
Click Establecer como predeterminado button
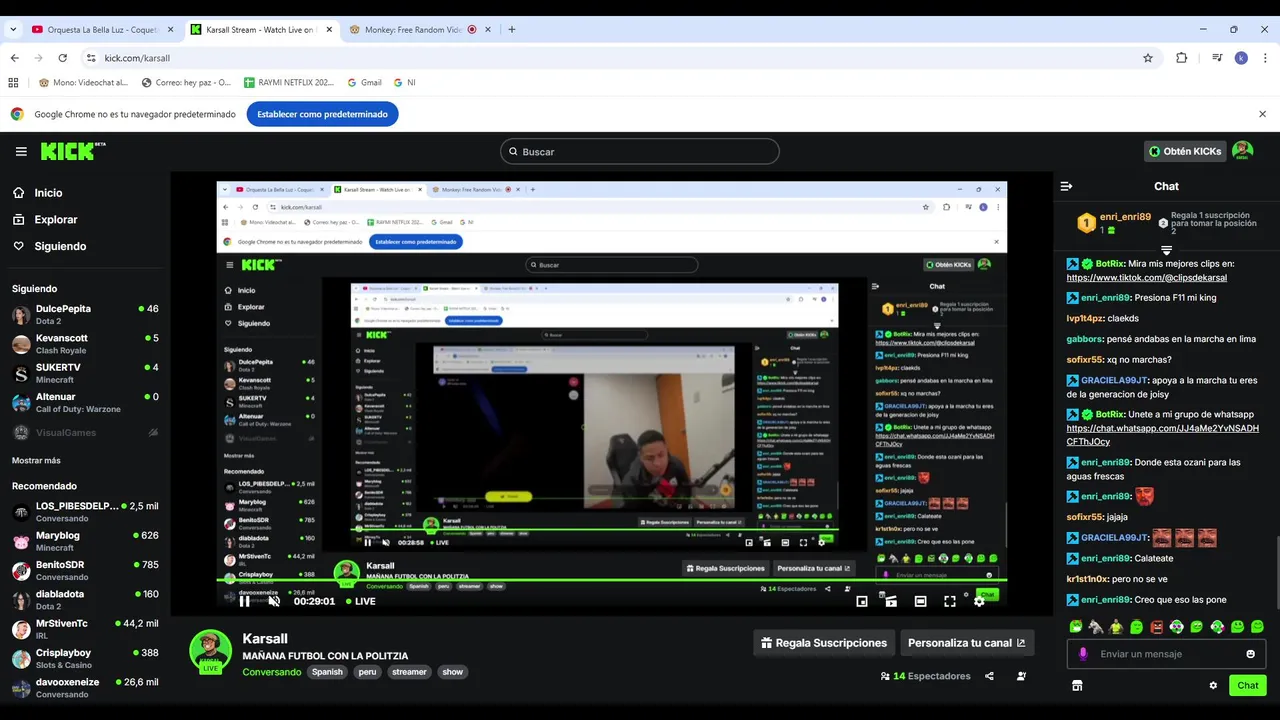point(322,114)
